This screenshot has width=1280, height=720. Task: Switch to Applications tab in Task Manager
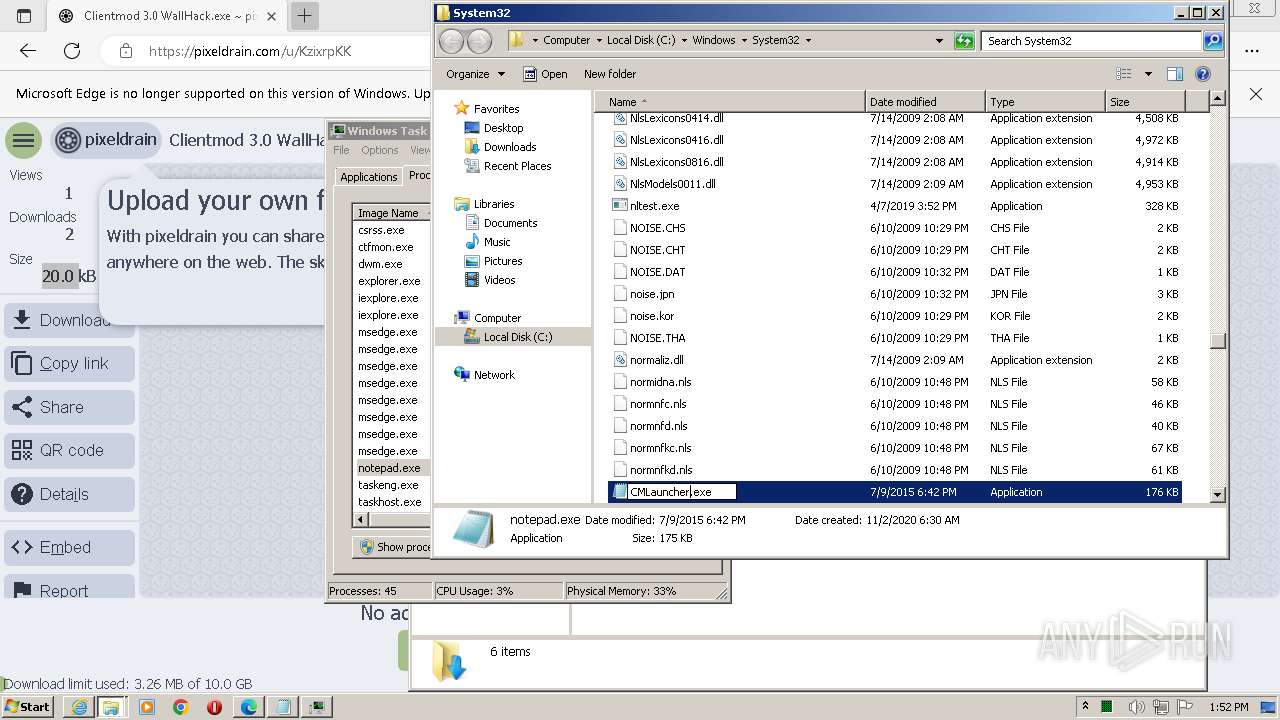click(368, 177)
